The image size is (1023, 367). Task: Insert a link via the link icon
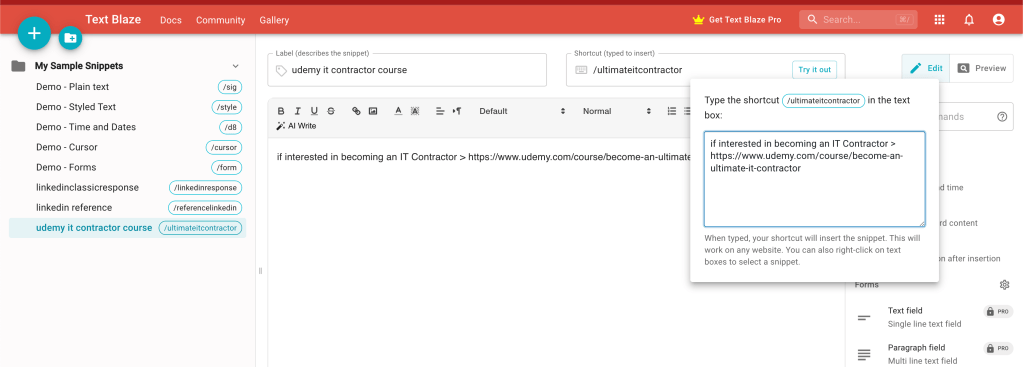(x=356, y=111)
